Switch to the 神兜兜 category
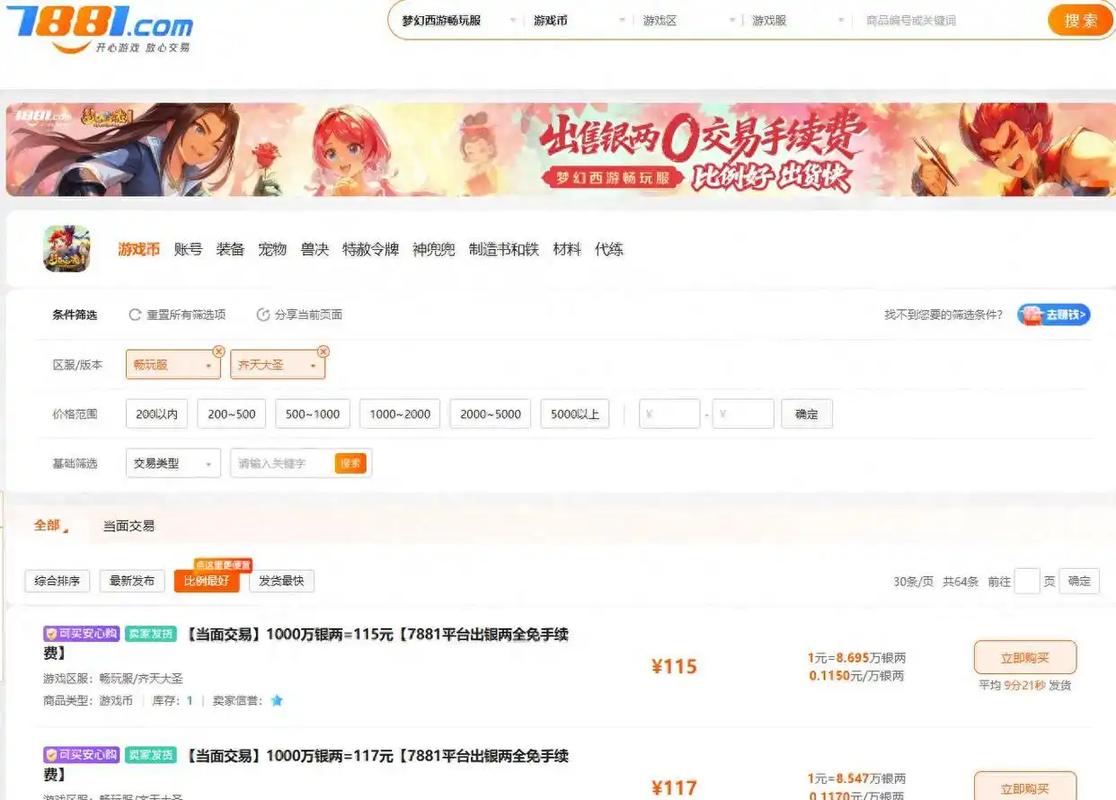The image size is (1116, 800). (433, 249)
